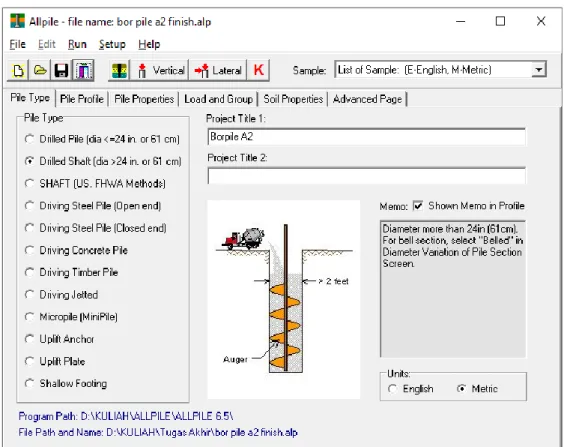Select Driving Jetted option
564x447 pixels.
pos(62,295)
